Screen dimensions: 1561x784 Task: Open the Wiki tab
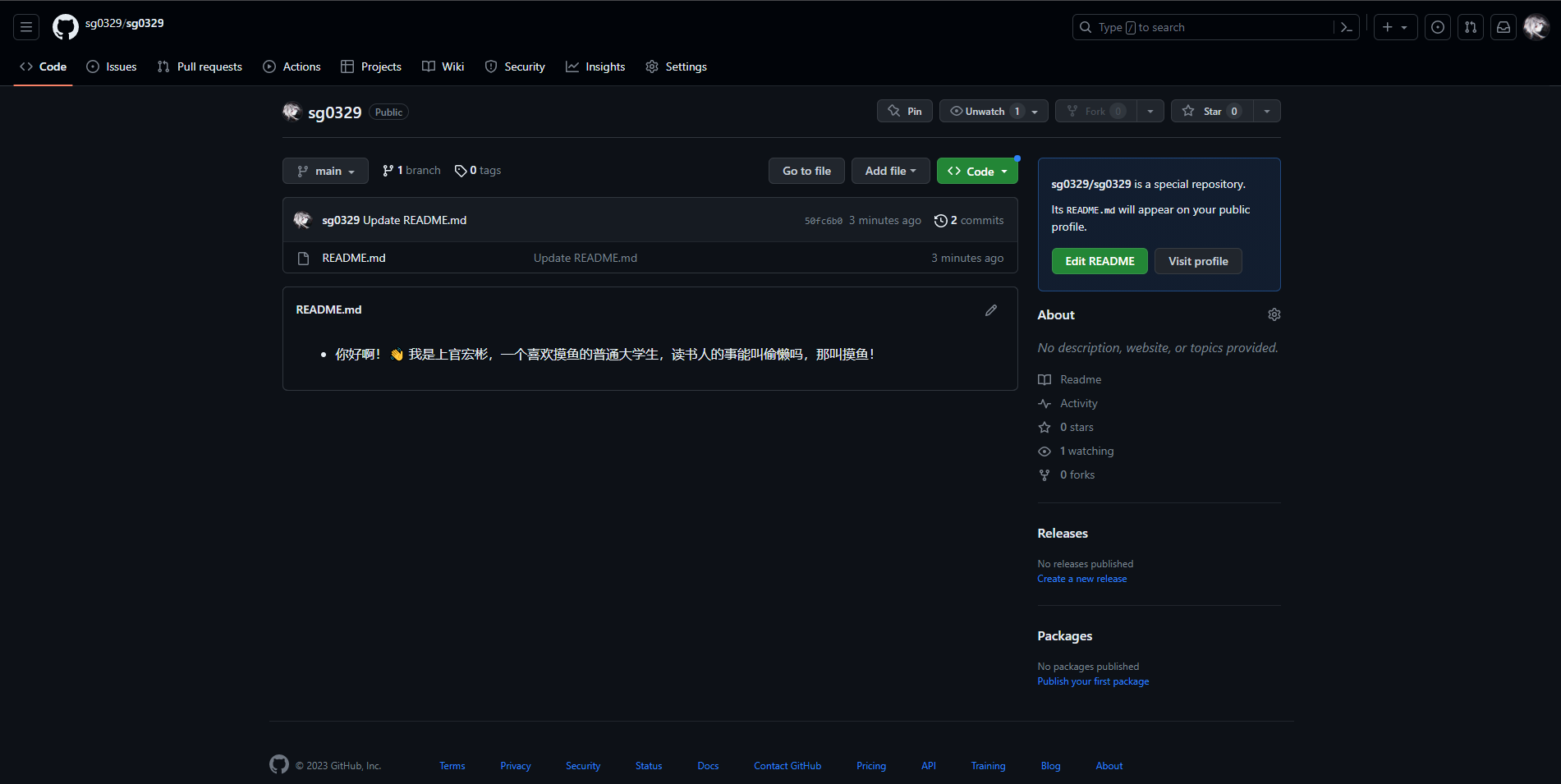443,66
